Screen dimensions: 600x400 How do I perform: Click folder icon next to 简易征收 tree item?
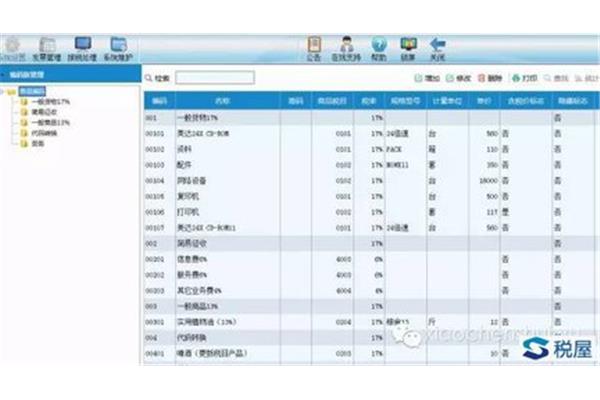[24, 112]
